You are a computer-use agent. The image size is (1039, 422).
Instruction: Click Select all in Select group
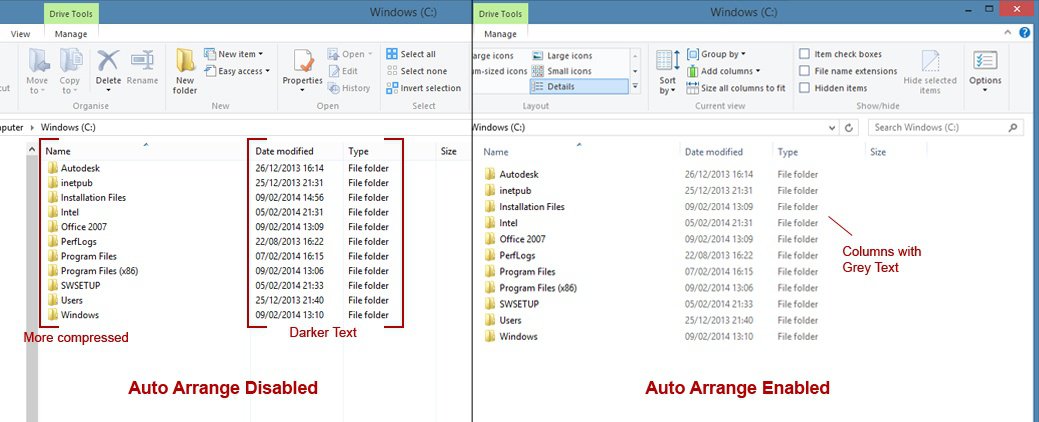click(416, 54)
